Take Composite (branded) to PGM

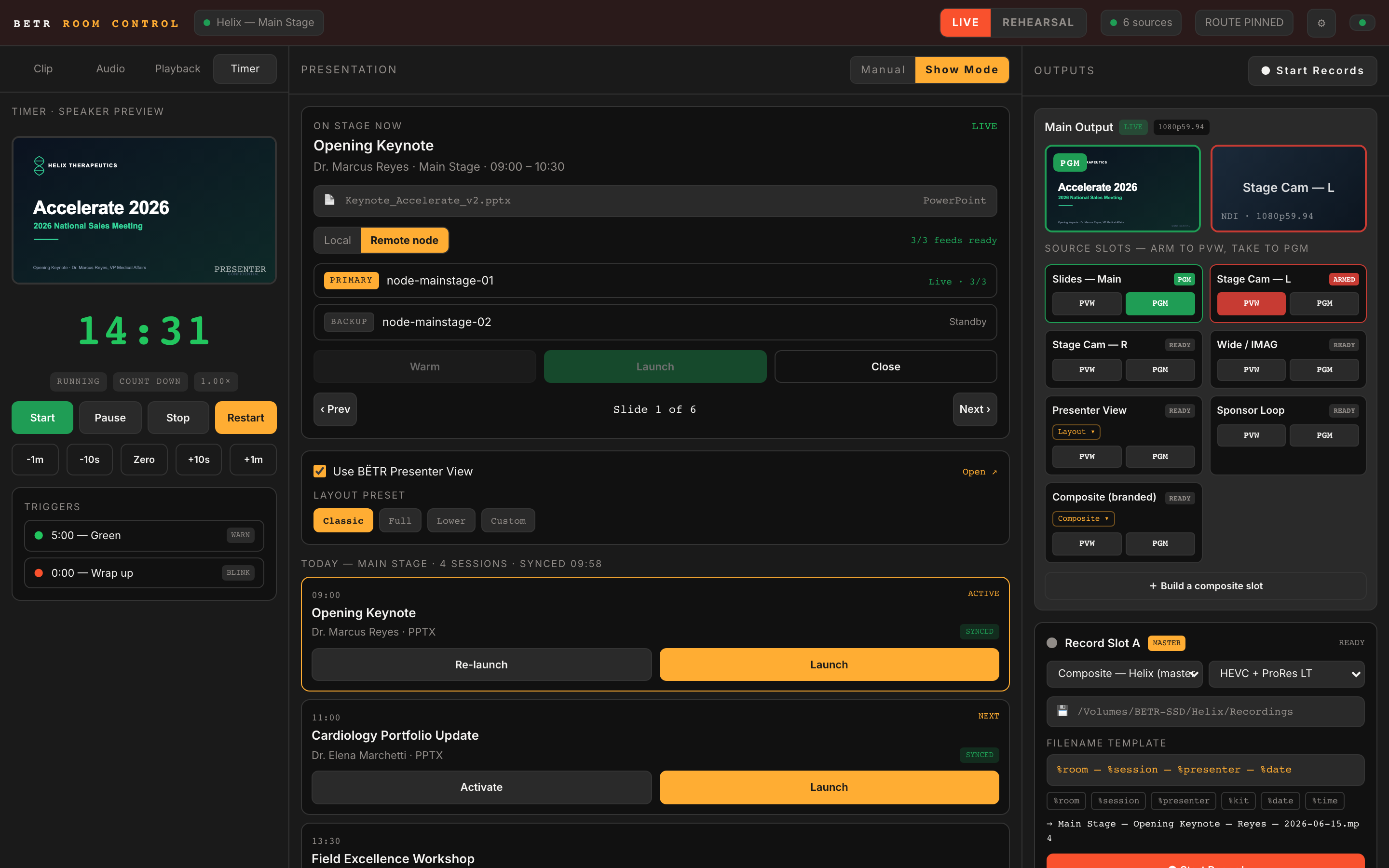point(1160,543)
